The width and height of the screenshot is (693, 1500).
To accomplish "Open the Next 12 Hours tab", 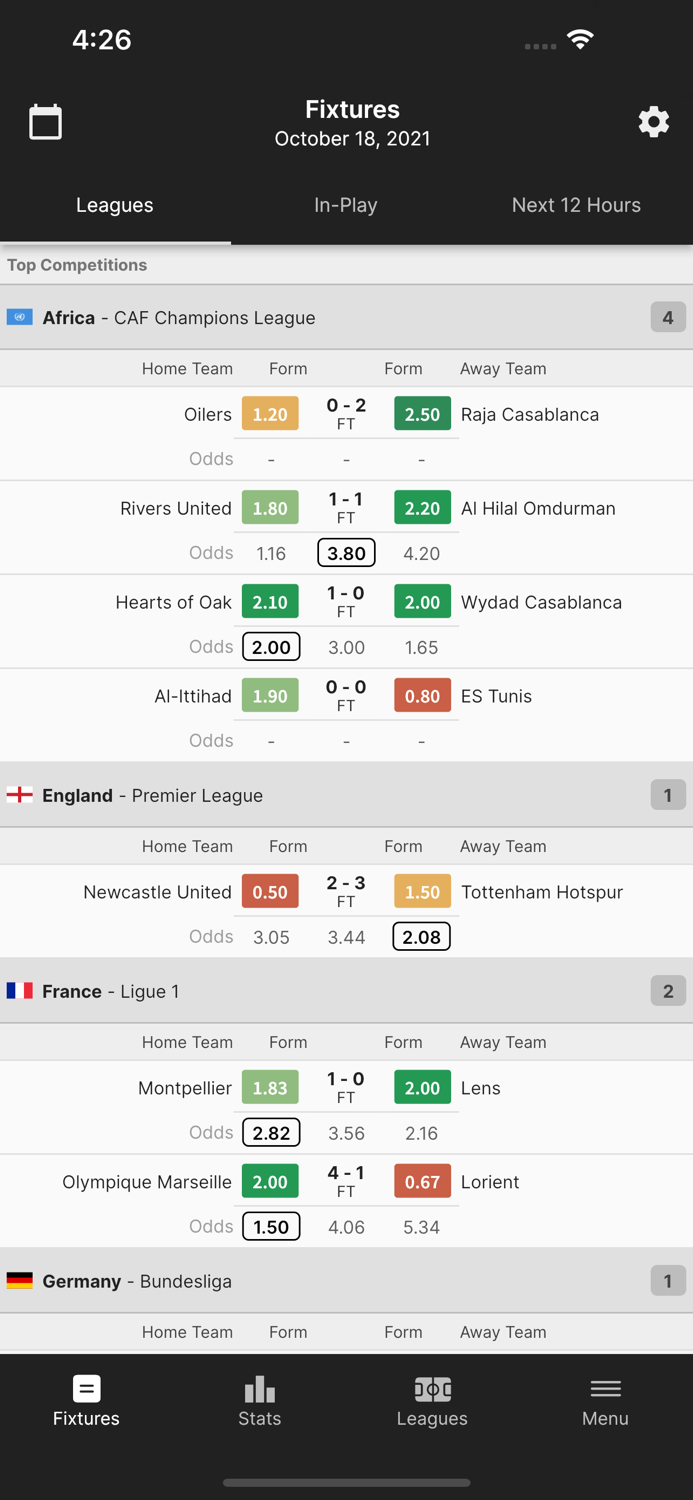I will (x=577, y=205).
